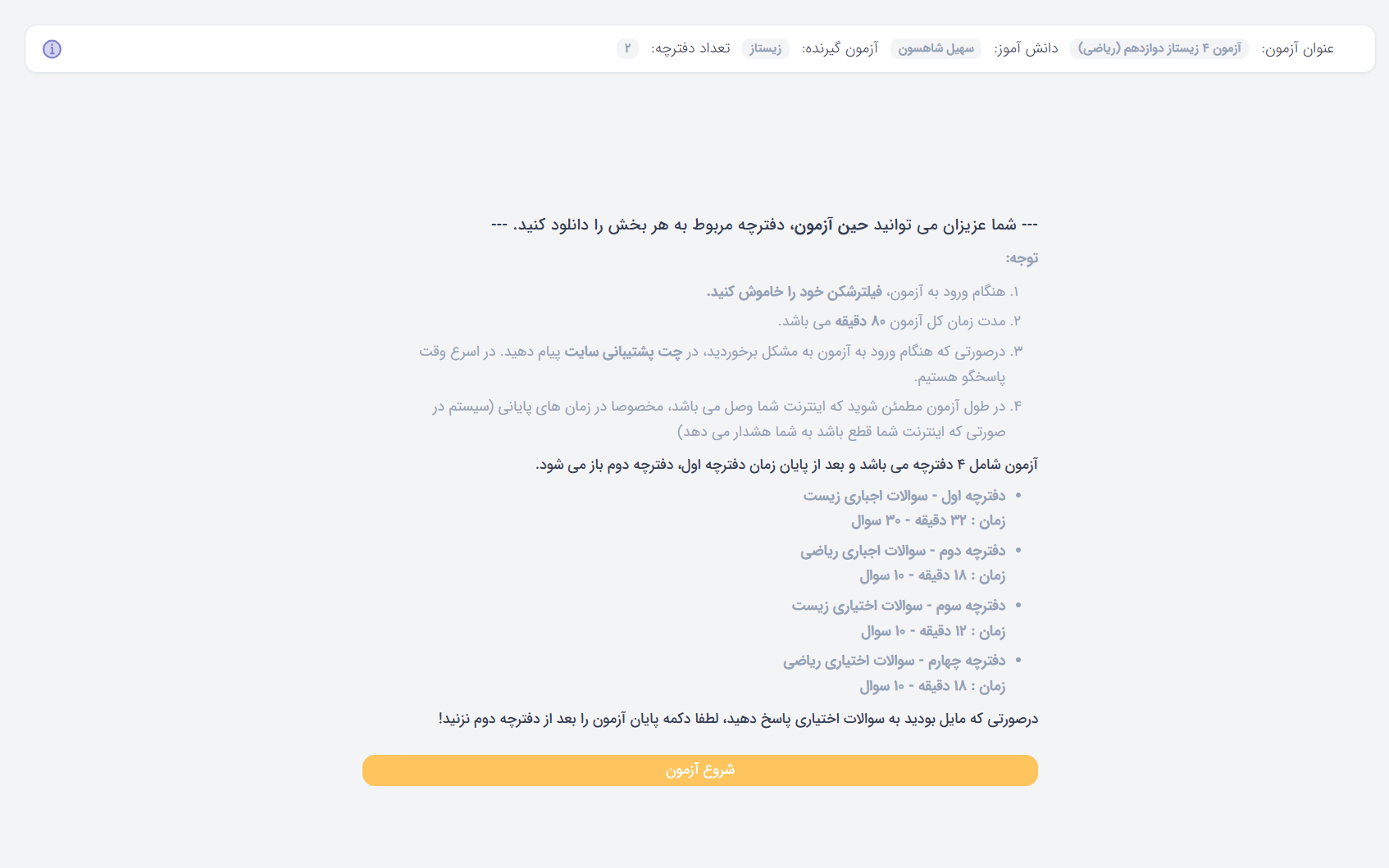1389x868 pixels.
Task: Click the info icon in the header
Action: 52,49
